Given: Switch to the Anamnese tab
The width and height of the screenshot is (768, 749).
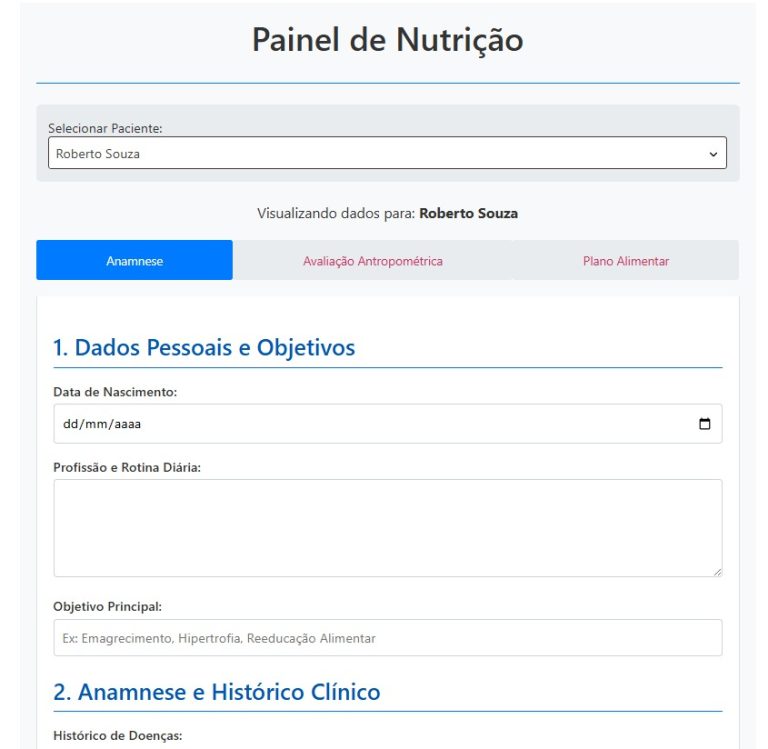Looking at the screenshot, I should pos(135,261).
